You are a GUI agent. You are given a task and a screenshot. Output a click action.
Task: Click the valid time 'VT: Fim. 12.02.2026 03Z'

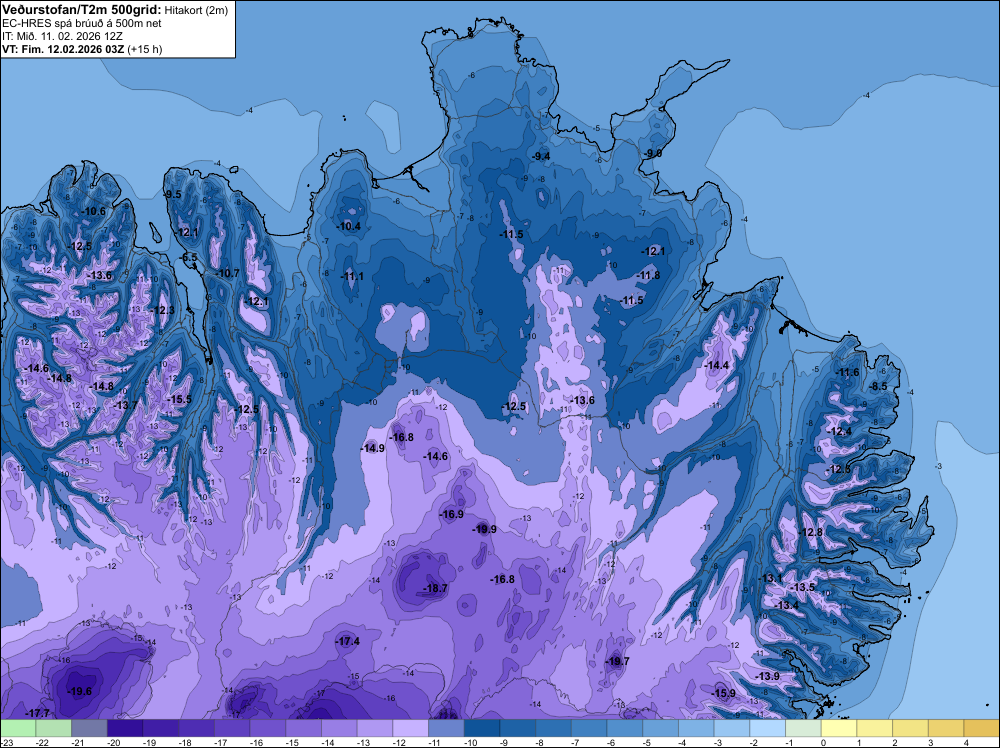coord(64,49)
